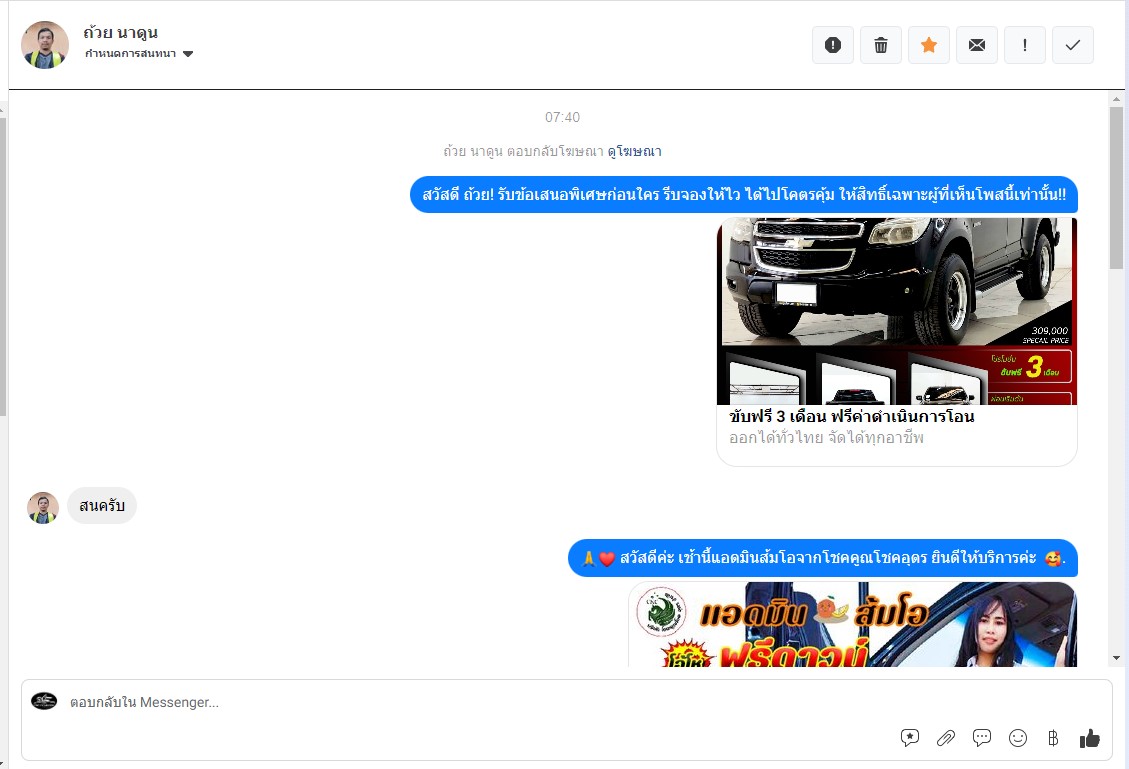The width and height of the screenshot is (1129, 769).
Task: Mark conversation as spam icon
Action: point(832,45)
